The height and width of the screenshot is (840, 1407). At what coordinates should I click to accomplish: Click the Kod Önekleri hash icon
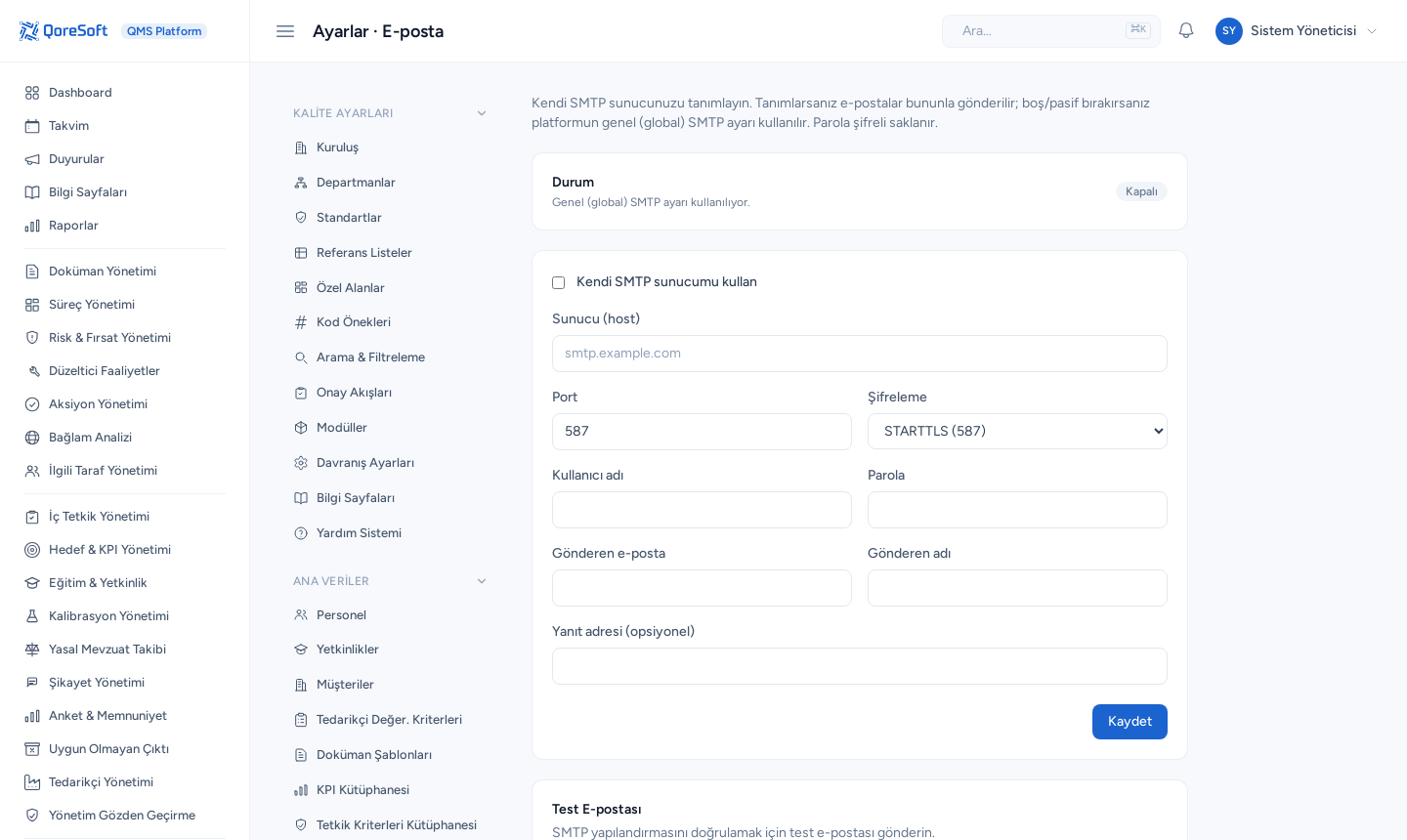click(x=301, y=322)
